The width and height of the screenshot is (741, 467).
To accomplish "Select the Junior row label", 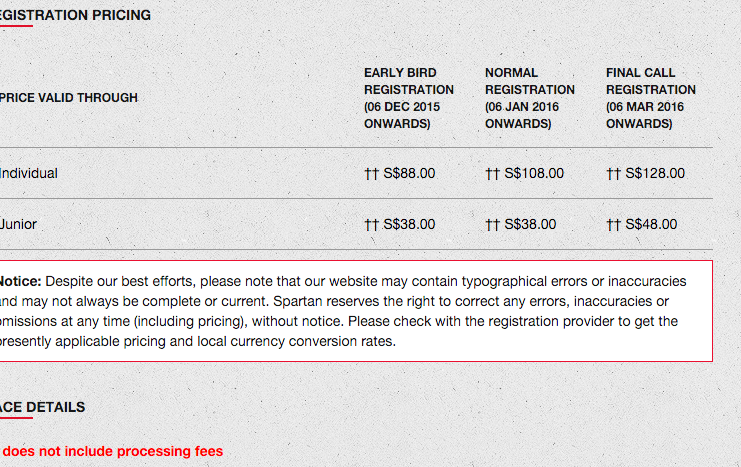I will click(x=19, y=225).
